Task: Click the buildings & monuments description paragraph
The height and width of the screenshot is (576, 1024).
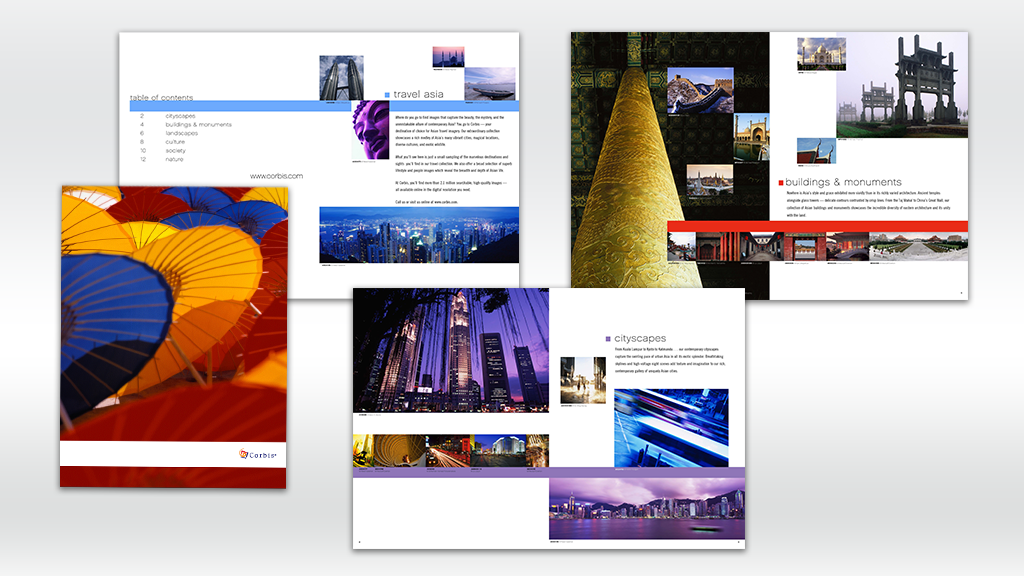Action: pos(868,204)
